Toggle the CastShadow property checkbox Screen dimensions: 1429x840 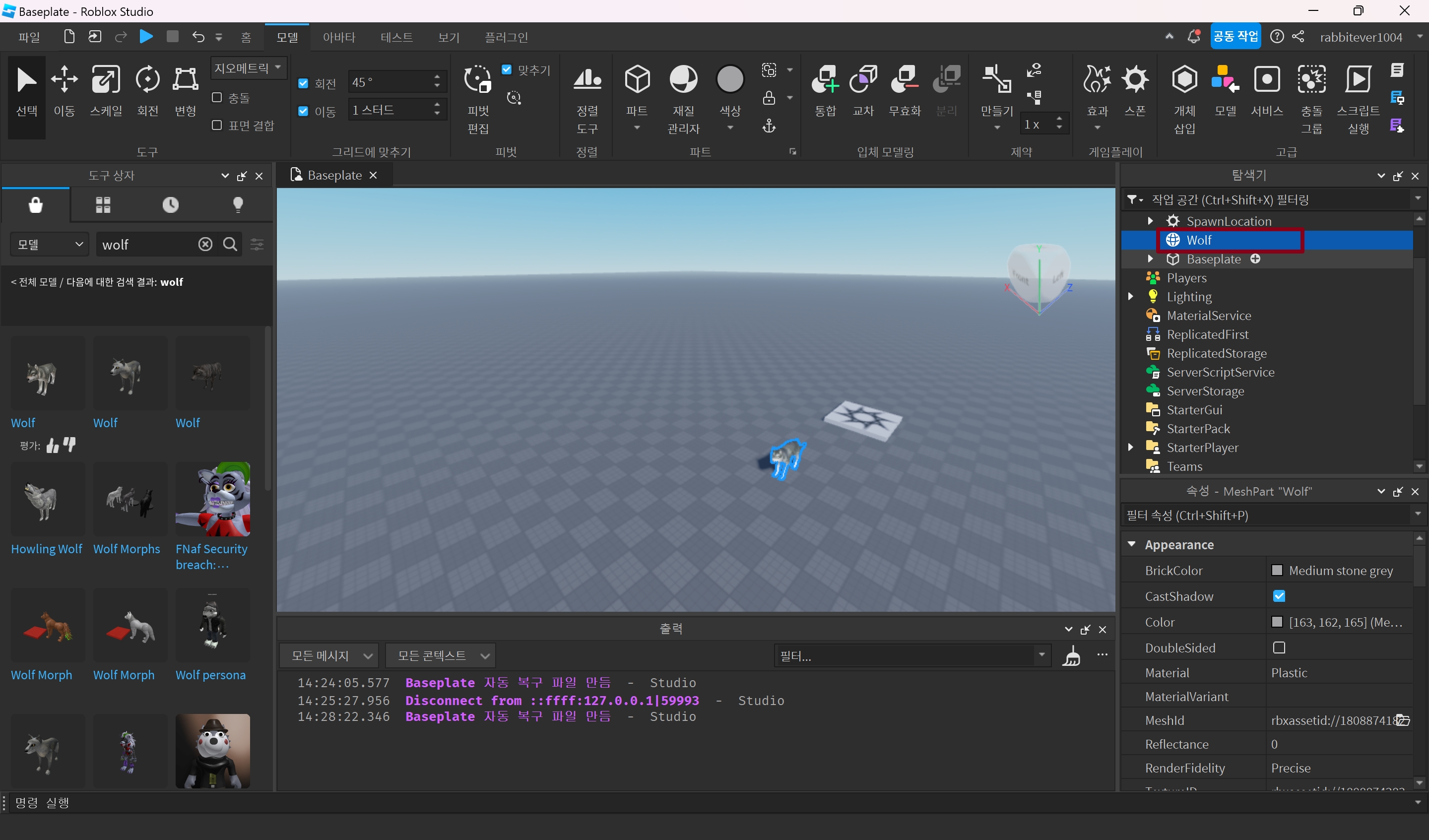[1279, 596]
